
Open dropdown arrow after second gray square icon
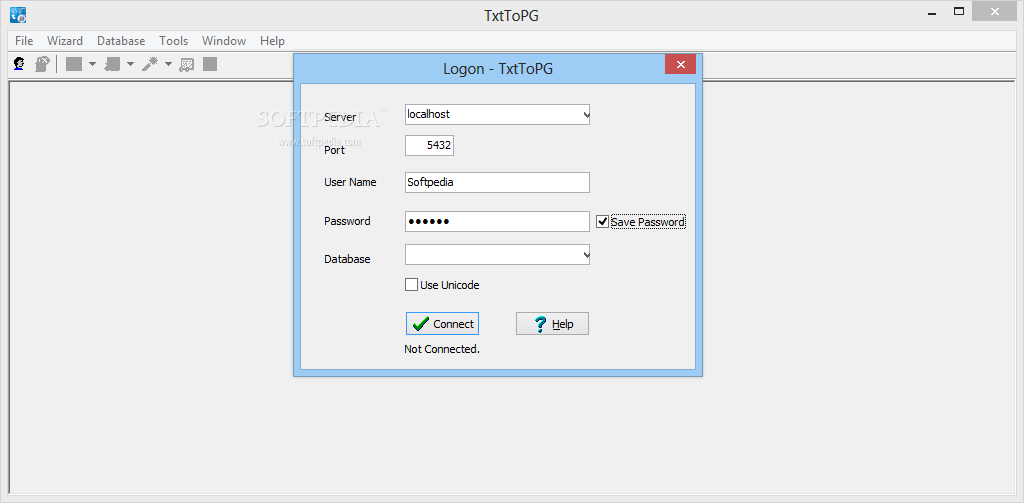(x=131, y=64)
